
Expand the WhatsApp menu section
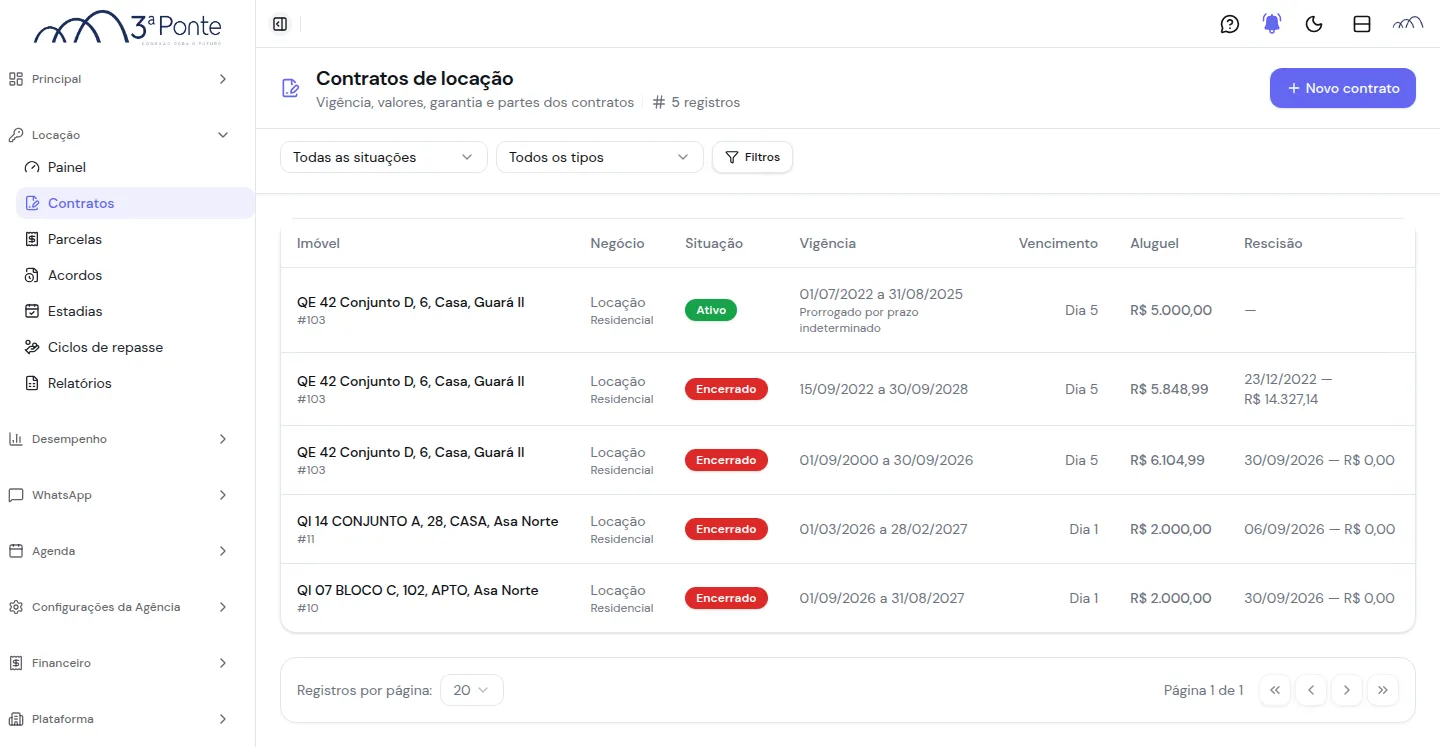(120, 495)
